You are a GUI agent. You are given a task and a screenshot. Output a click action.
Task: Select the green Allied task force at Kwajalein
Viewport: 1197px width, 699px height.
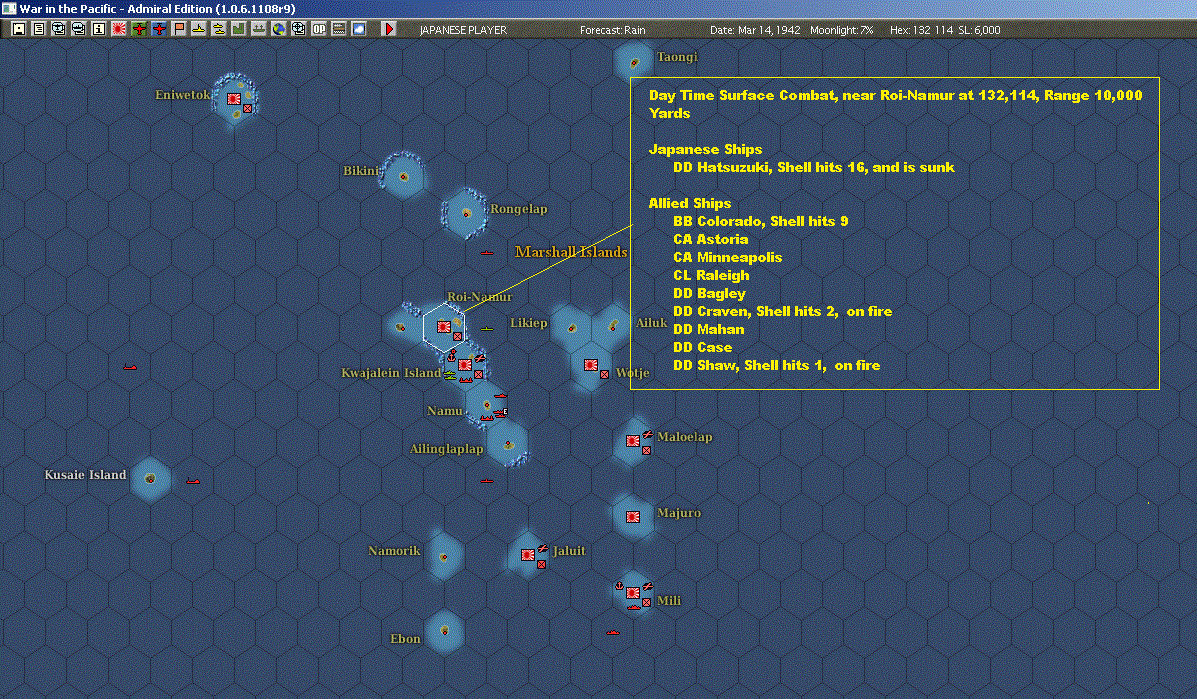point(450,375)
